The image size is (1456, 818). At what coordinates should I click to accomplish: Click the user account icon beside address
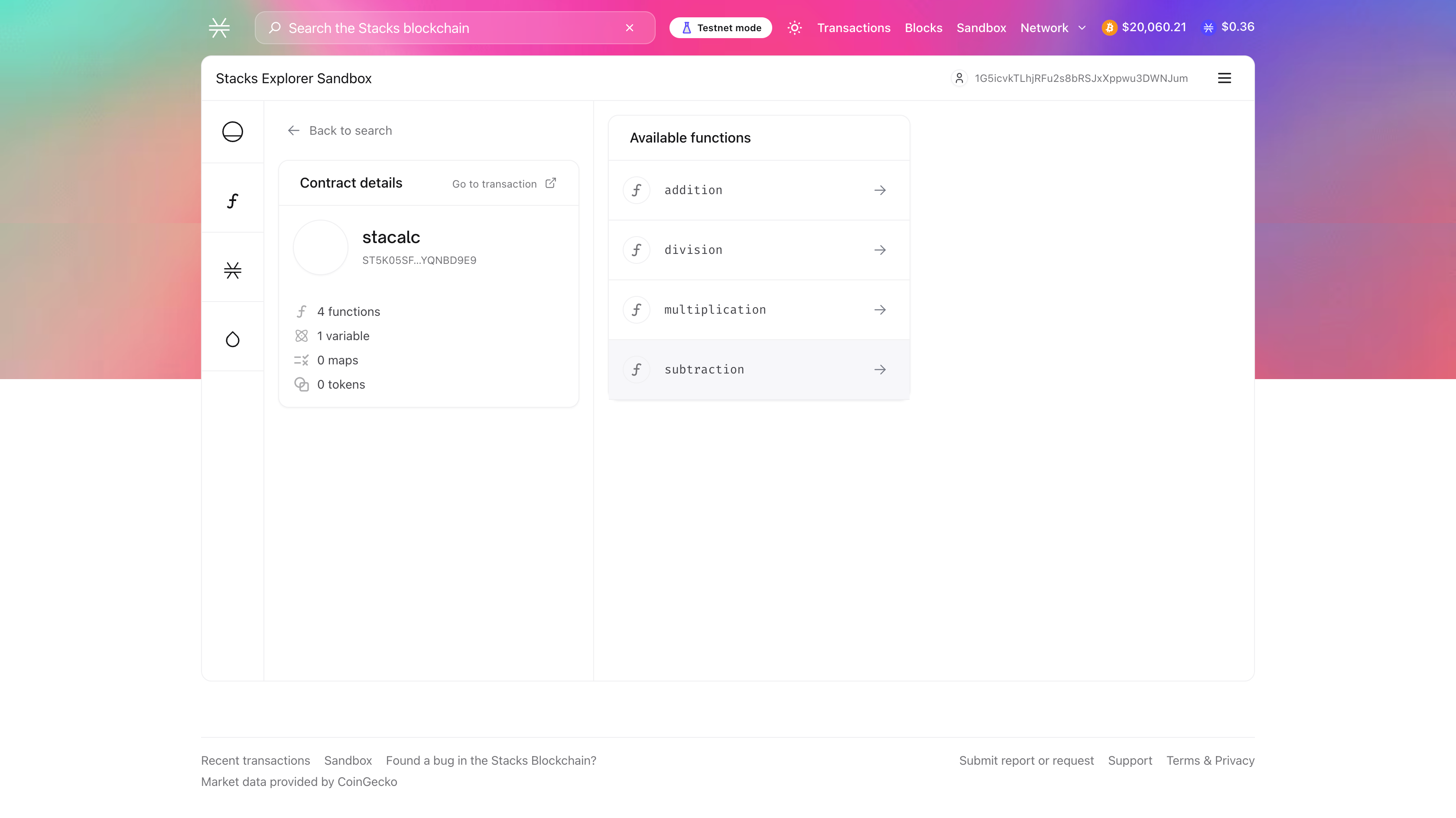tap(959, 78)
